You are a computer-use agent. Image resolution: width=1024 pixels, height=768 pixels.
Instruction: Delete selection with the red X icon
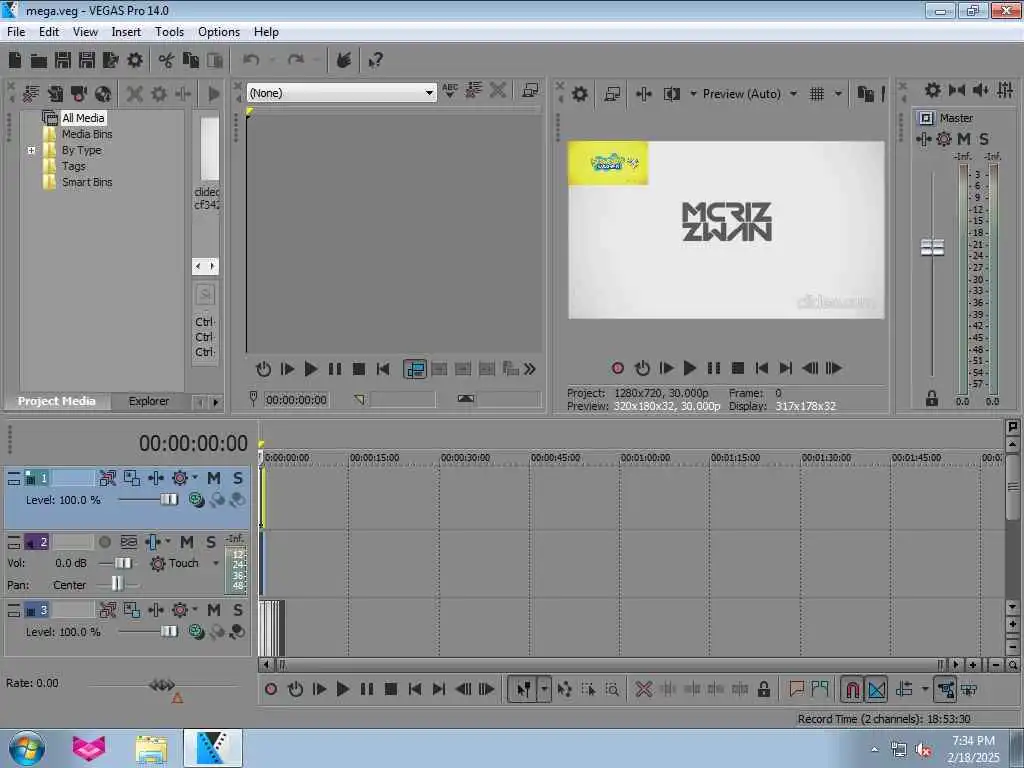click(x=643, y=689)
